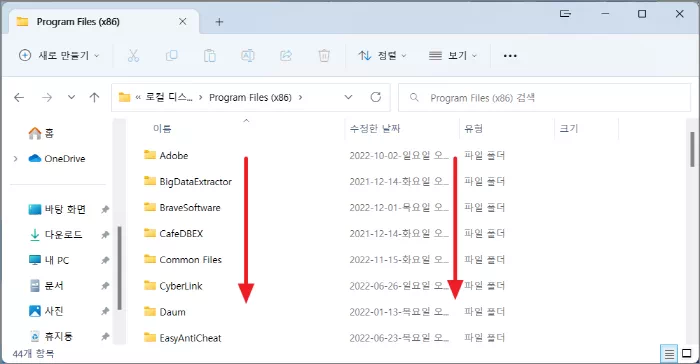Click the Copy icon in toolbar
This screenshot has height=364, width=700.
(171, 56)
